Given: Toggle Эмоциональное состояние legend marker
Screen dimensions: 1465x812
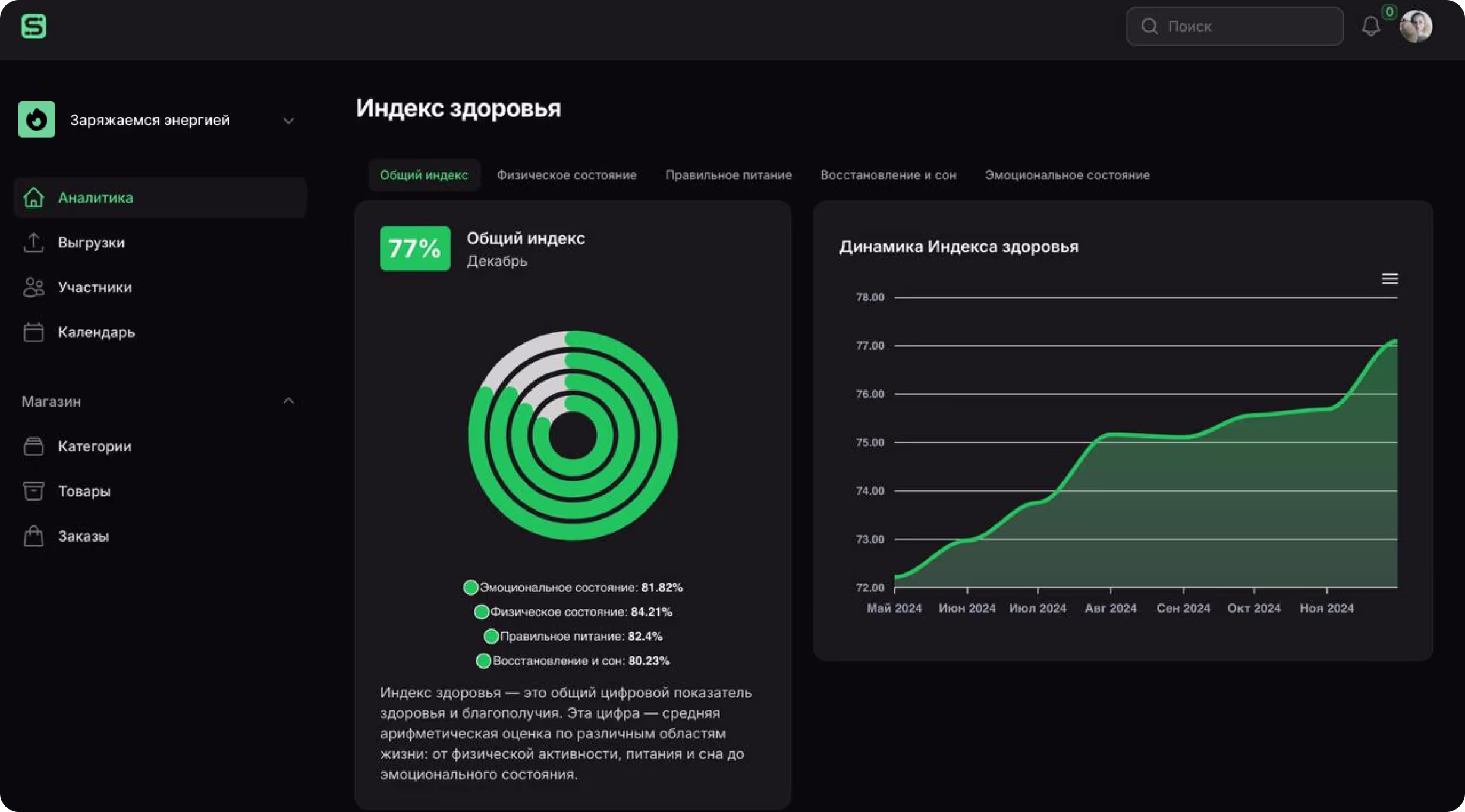Looking at the screenshot, I should coord(470,587).
